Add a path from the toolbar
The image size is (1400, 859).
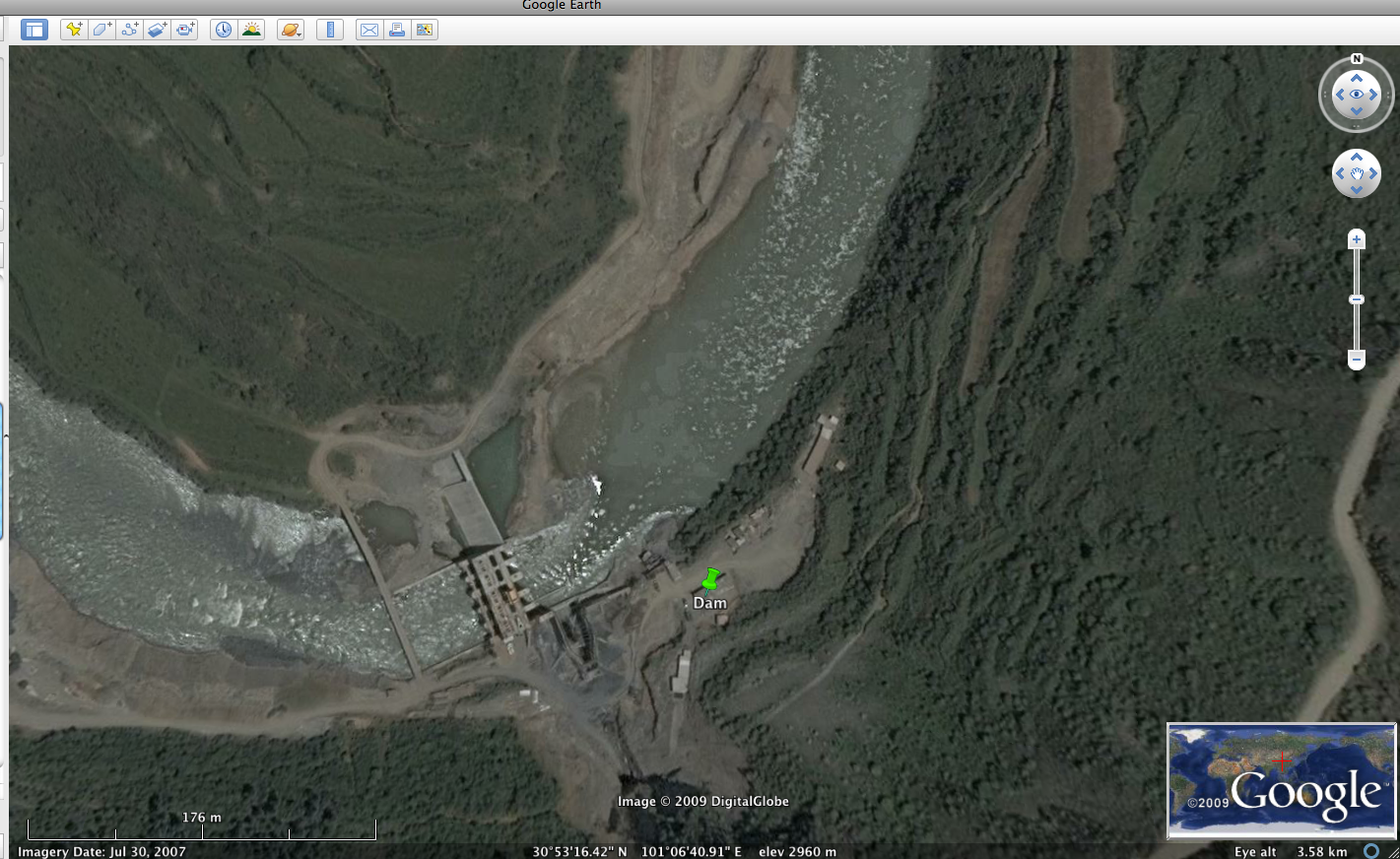pyautogui.click(x=129, y=30)
